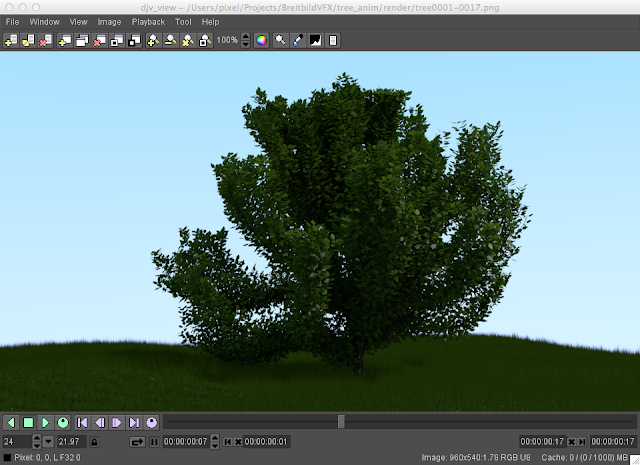
Task: Click the reload file icon
Action: tap(28, 40)
